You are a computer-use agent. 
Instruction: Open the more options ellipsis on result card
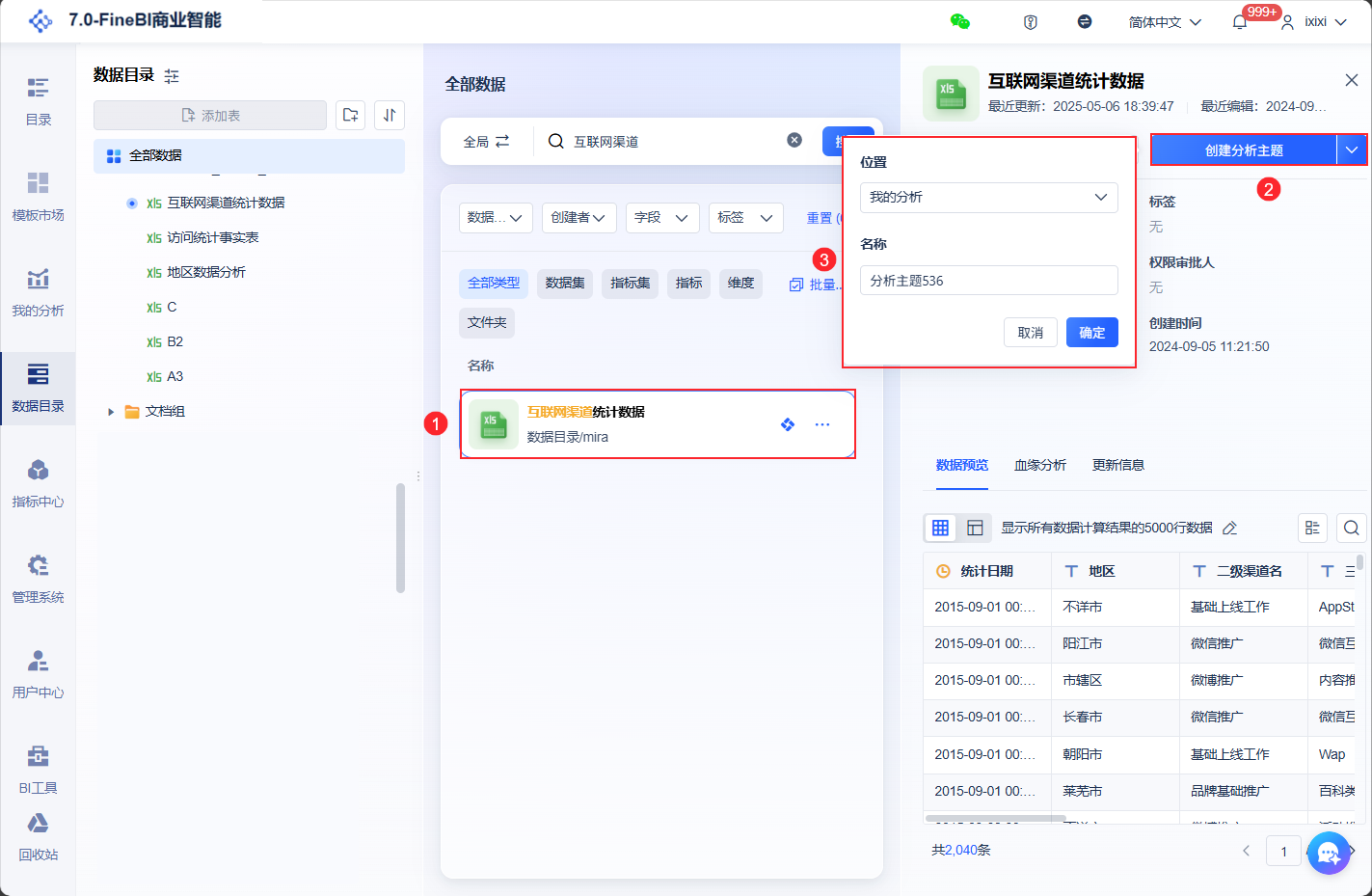coord(822,424)
